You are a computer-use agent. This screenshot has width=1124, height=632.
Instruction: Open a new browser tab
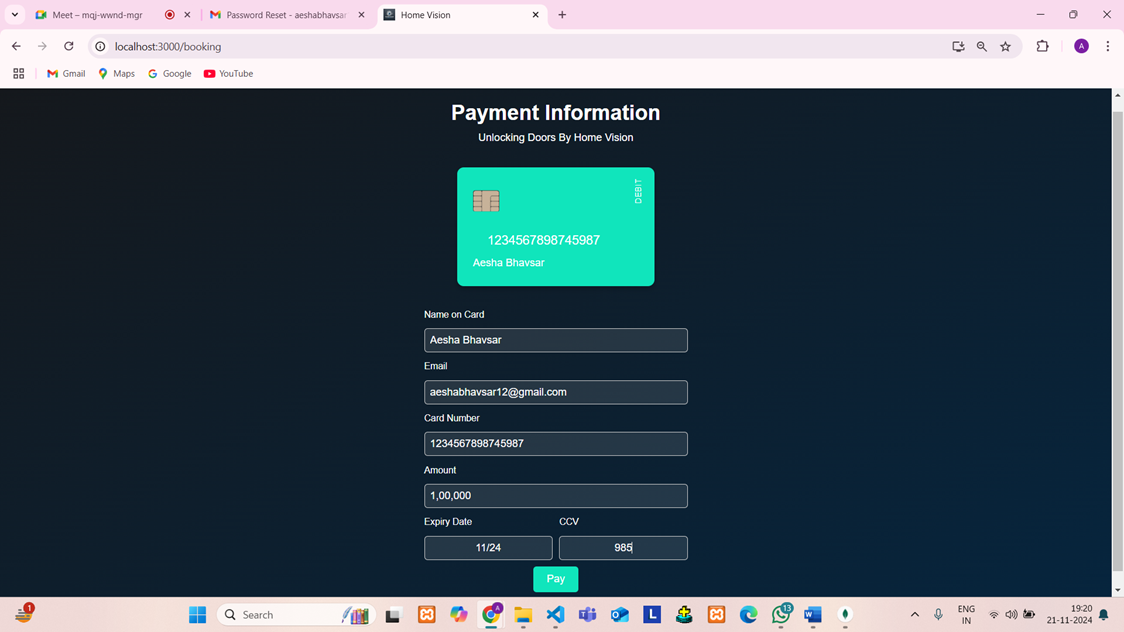pos(562,15)
